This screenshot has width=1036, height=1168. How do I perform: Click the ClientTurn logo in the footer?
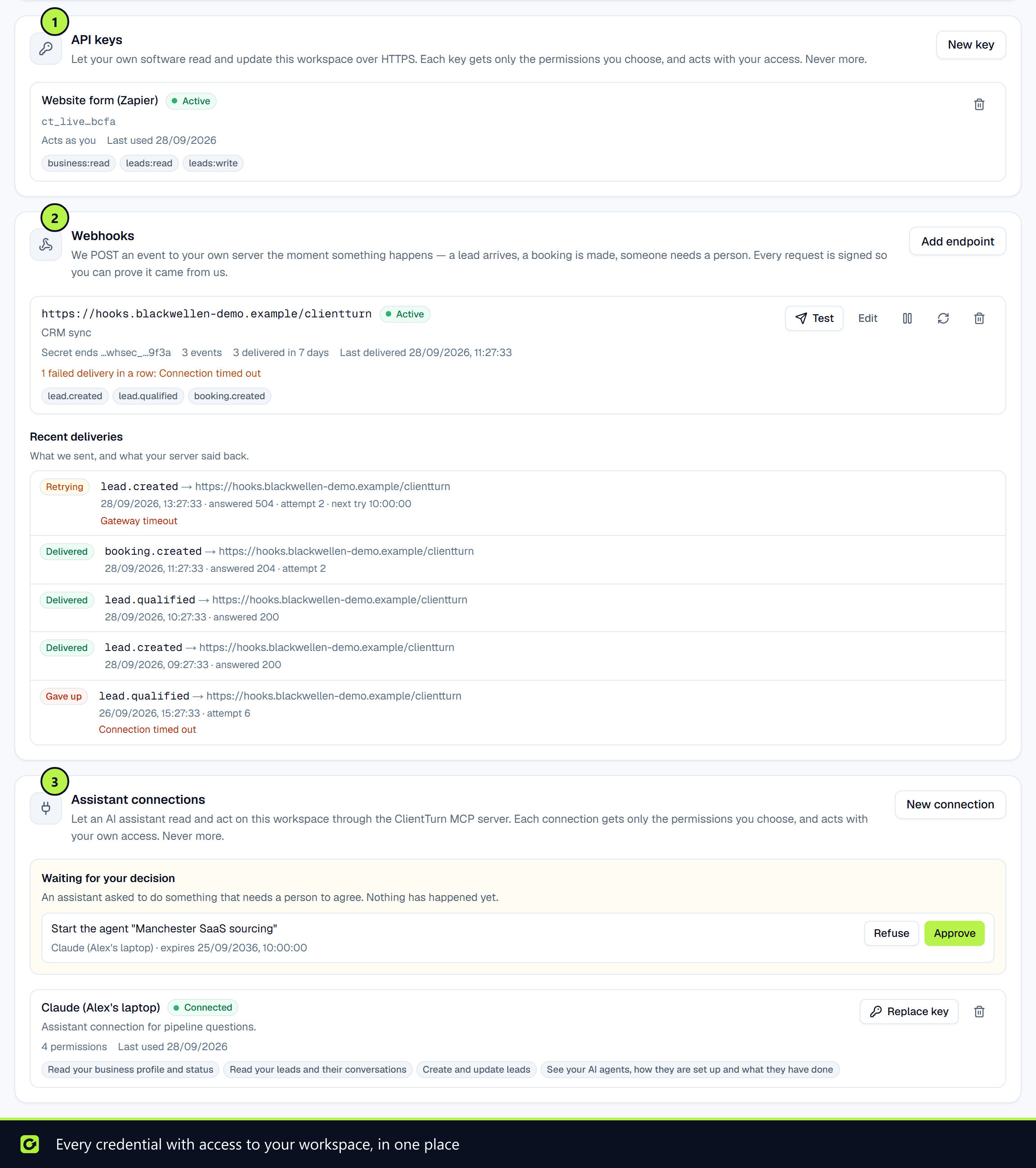tap(30, 1144)
